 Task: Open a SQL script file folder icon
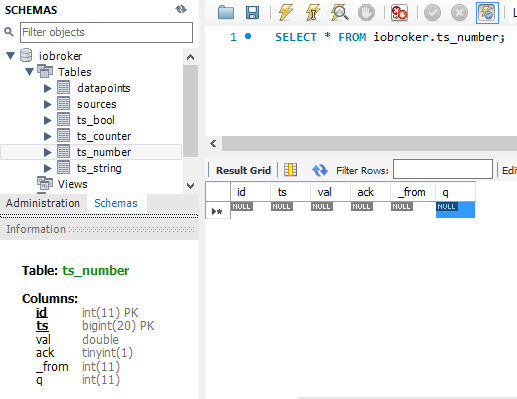[x=226, y=13]
